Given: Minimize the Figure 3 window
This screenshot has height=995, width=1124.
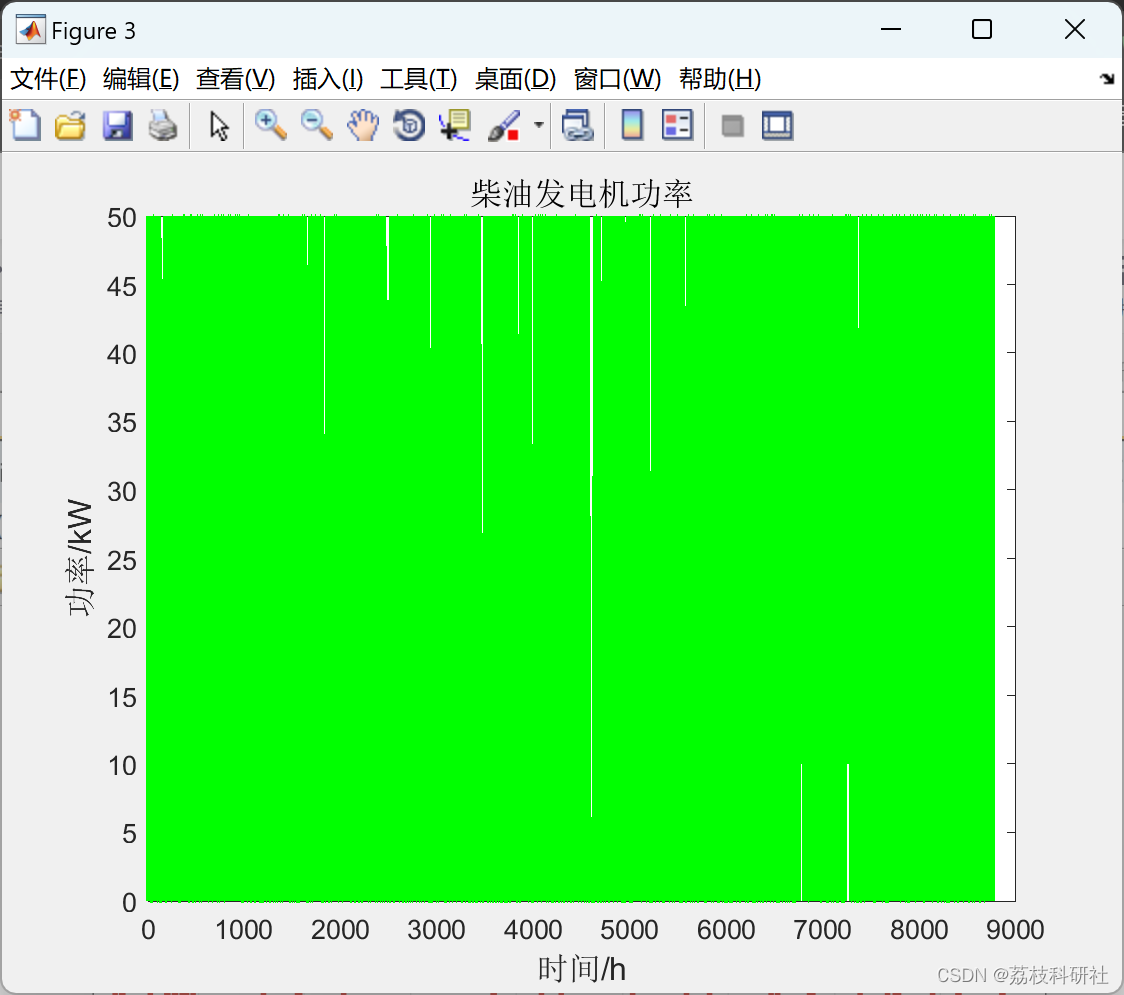Looking at the screenshot, I should click(x=890, y=29).
